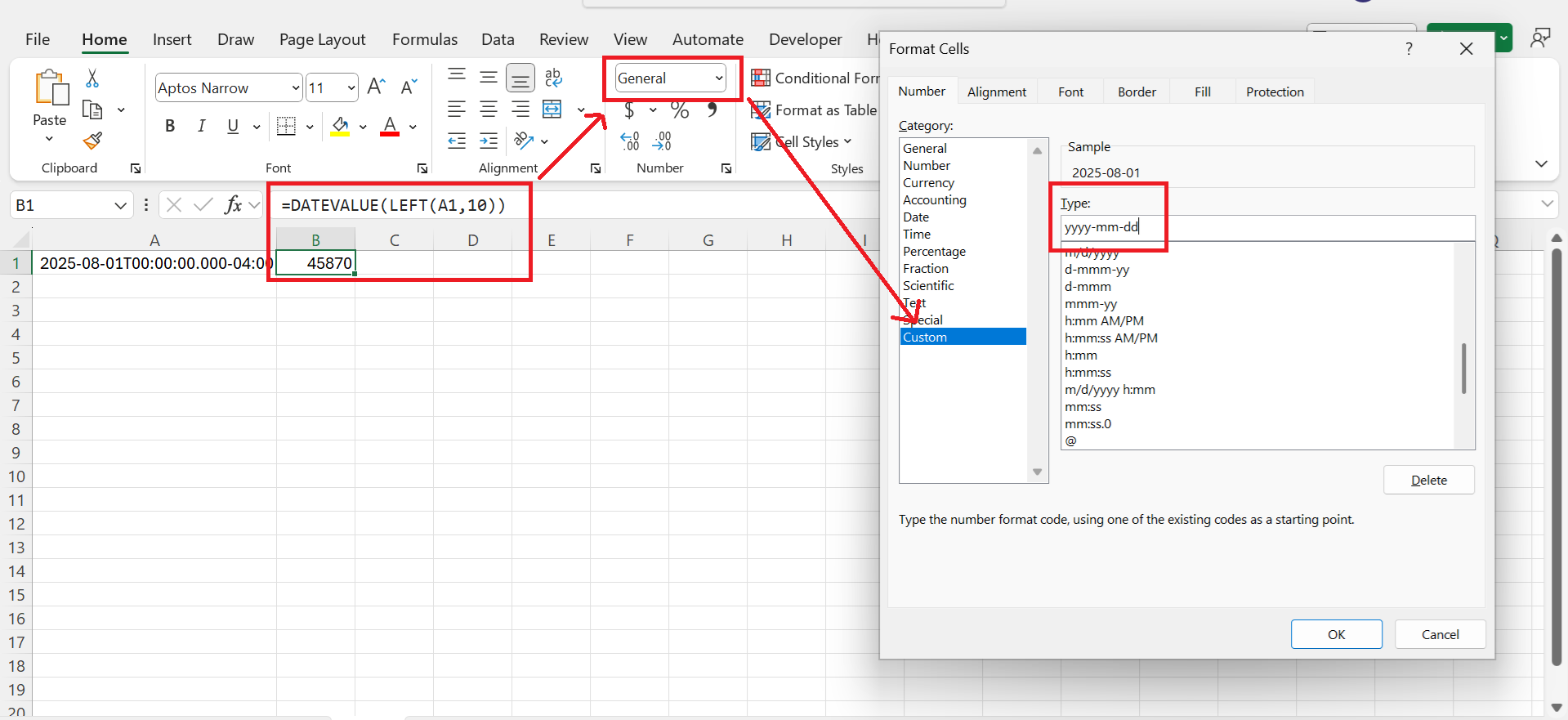
Task: Center text horizontally in ribbon
Action: 489,109
